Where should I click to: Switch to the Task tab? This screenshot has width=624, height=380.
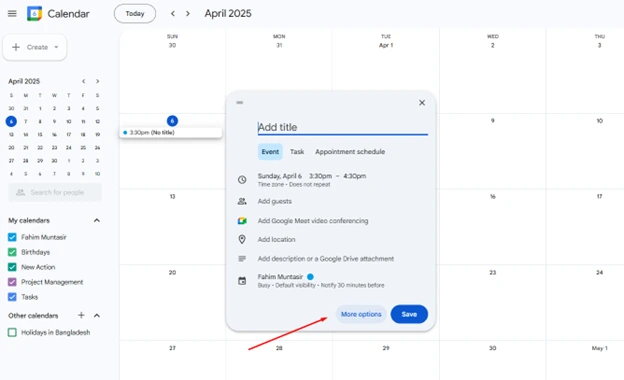pos(297,152)
